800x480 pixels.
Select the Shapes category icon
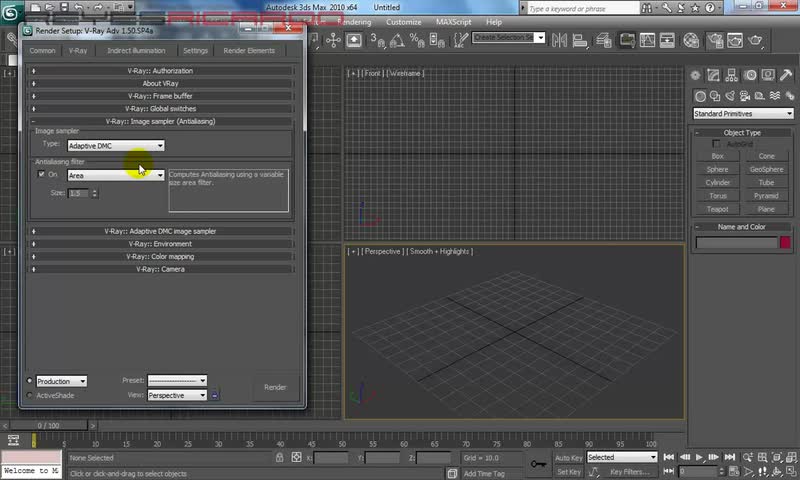click(x=715, y=96)
